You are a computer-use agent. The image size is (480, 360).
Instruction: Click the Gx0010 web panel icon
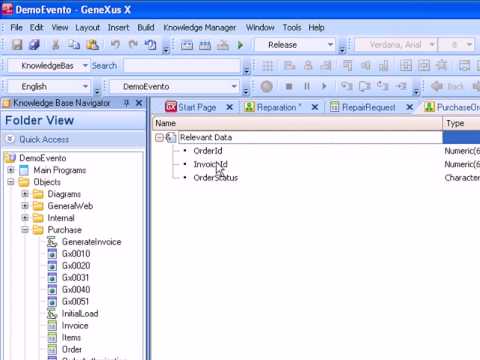point(52,254)
